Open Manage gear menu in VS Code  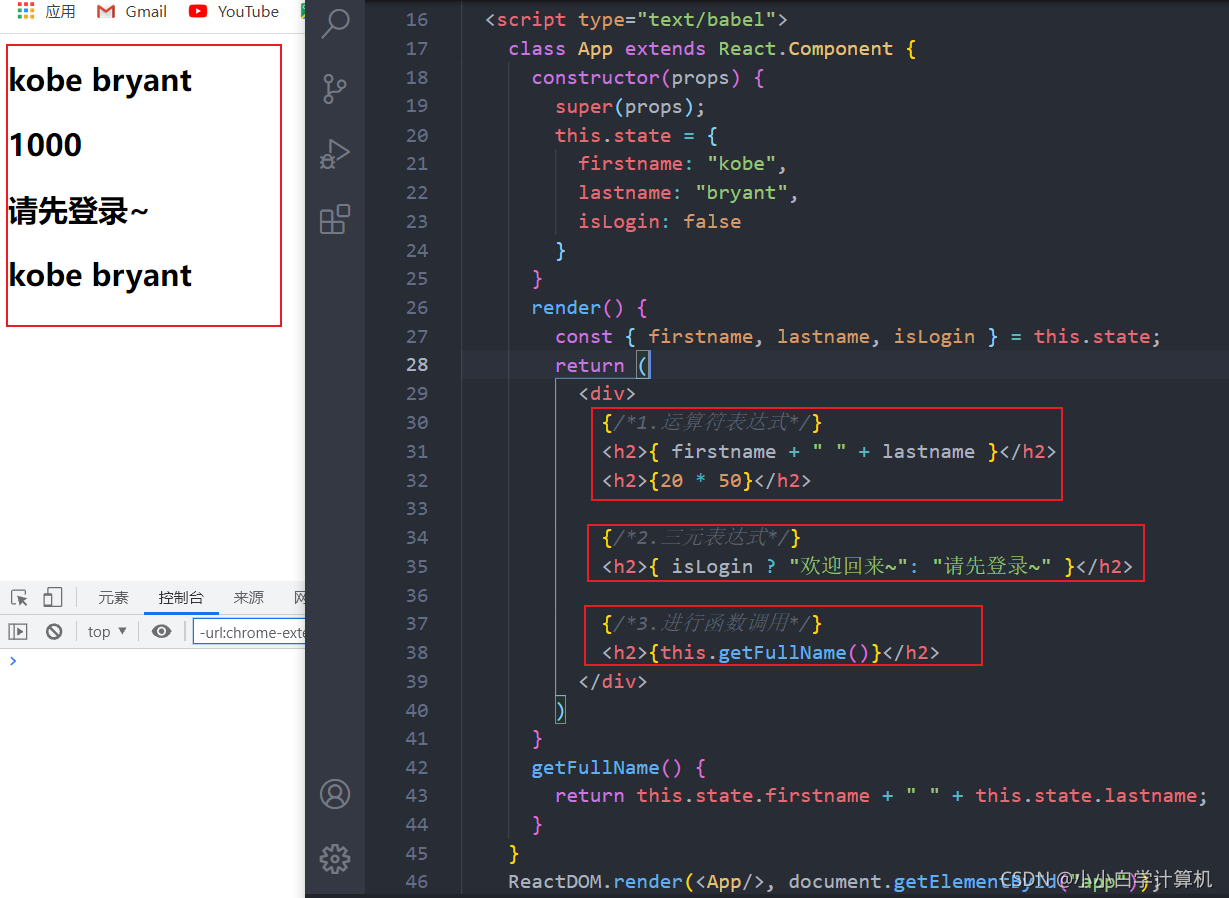click(335, 858)
